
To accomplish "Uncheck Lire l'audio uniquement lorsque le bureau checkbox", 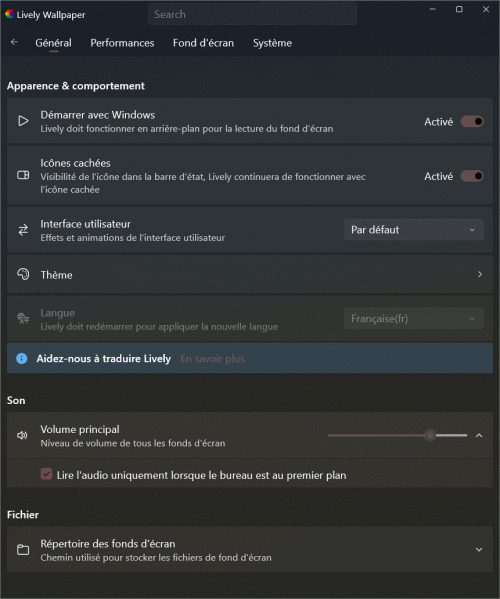I will tap(46, 474).
